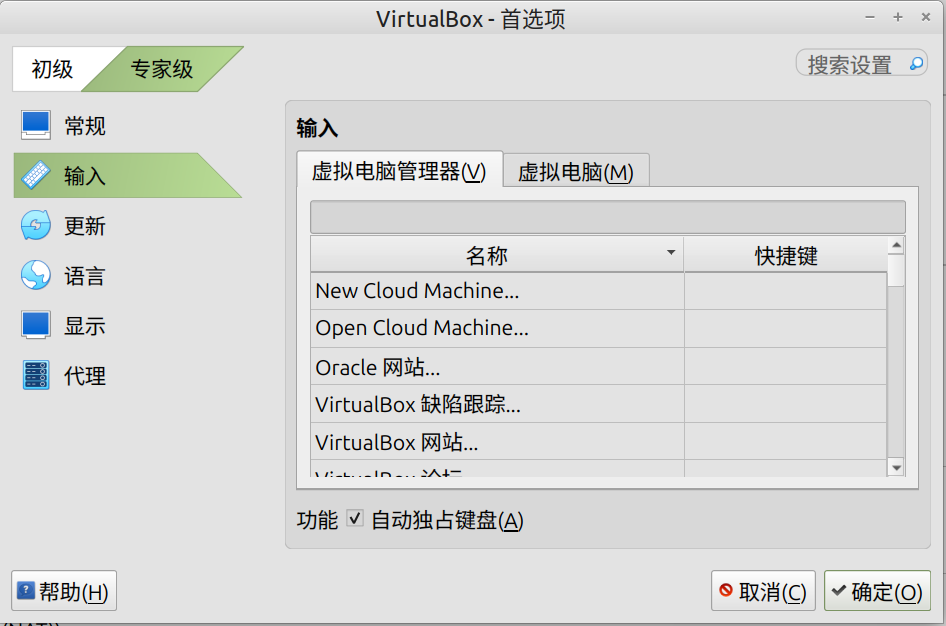Click shortcut cell for New Cloud Machine
The width and height of the screenshot is (946, 626).
point(786,291)
